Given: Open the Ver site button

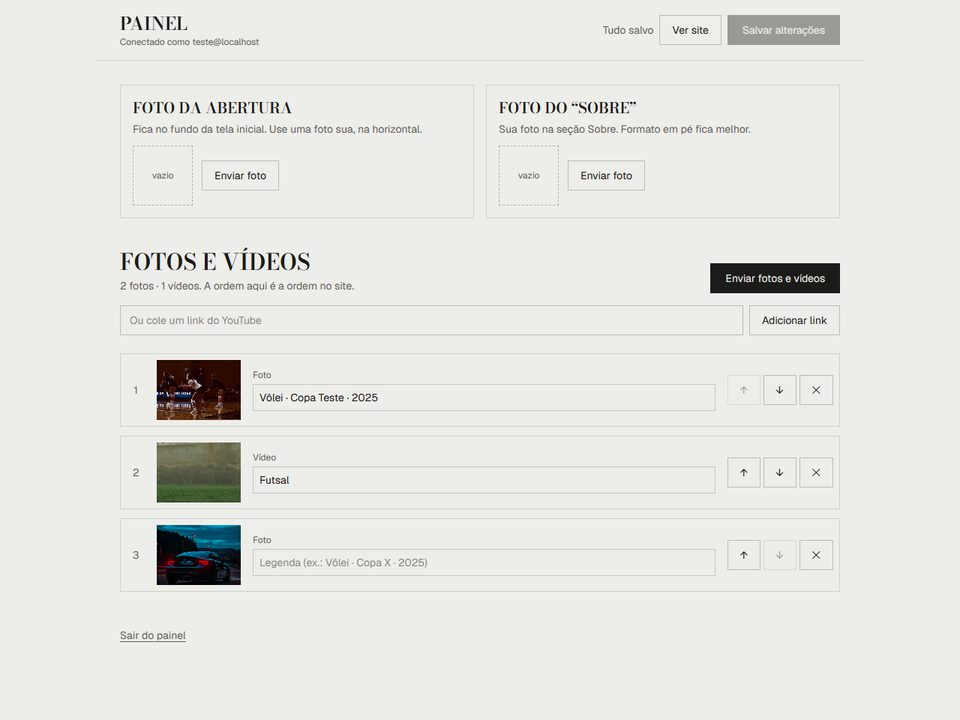Looking at the screenshot, I should point(690,30).
